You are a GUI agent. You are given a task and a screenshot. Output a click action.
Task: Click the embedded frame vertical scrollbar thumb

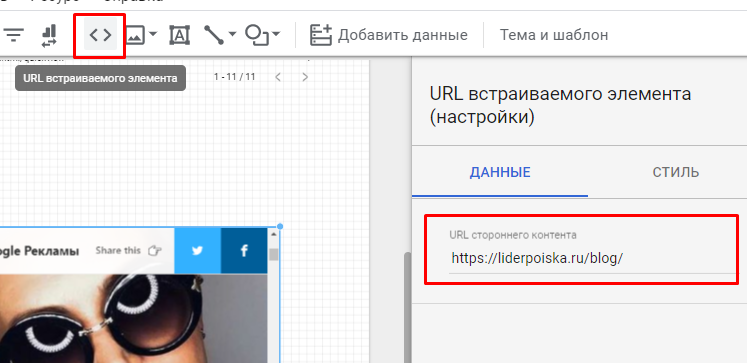pos(273,254)
